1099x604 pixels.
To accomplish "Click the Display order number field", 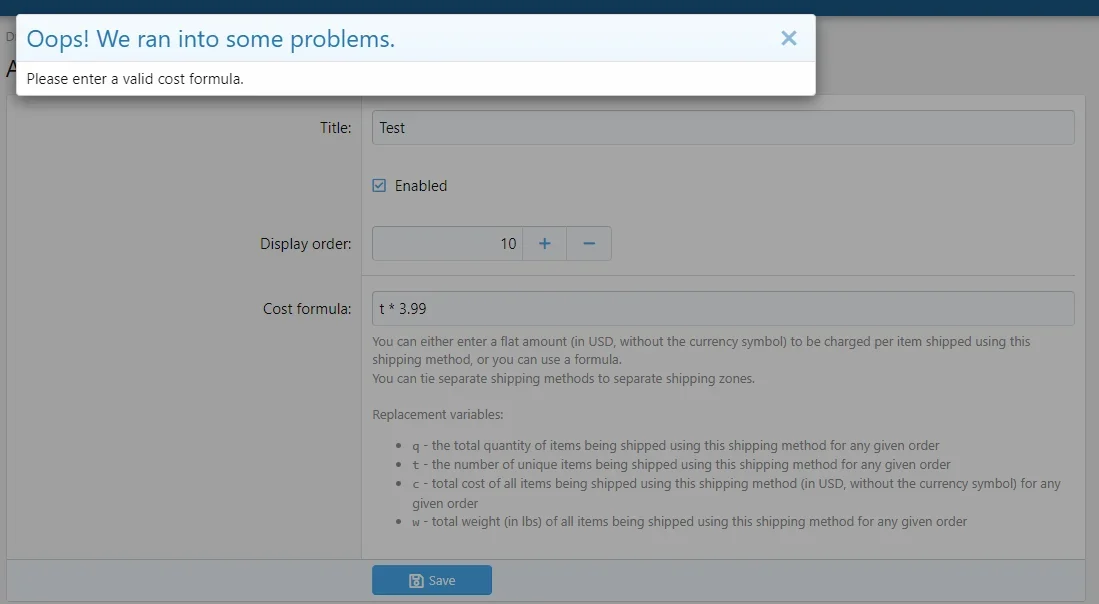I will pyautogui.click(x=447, y=244).
